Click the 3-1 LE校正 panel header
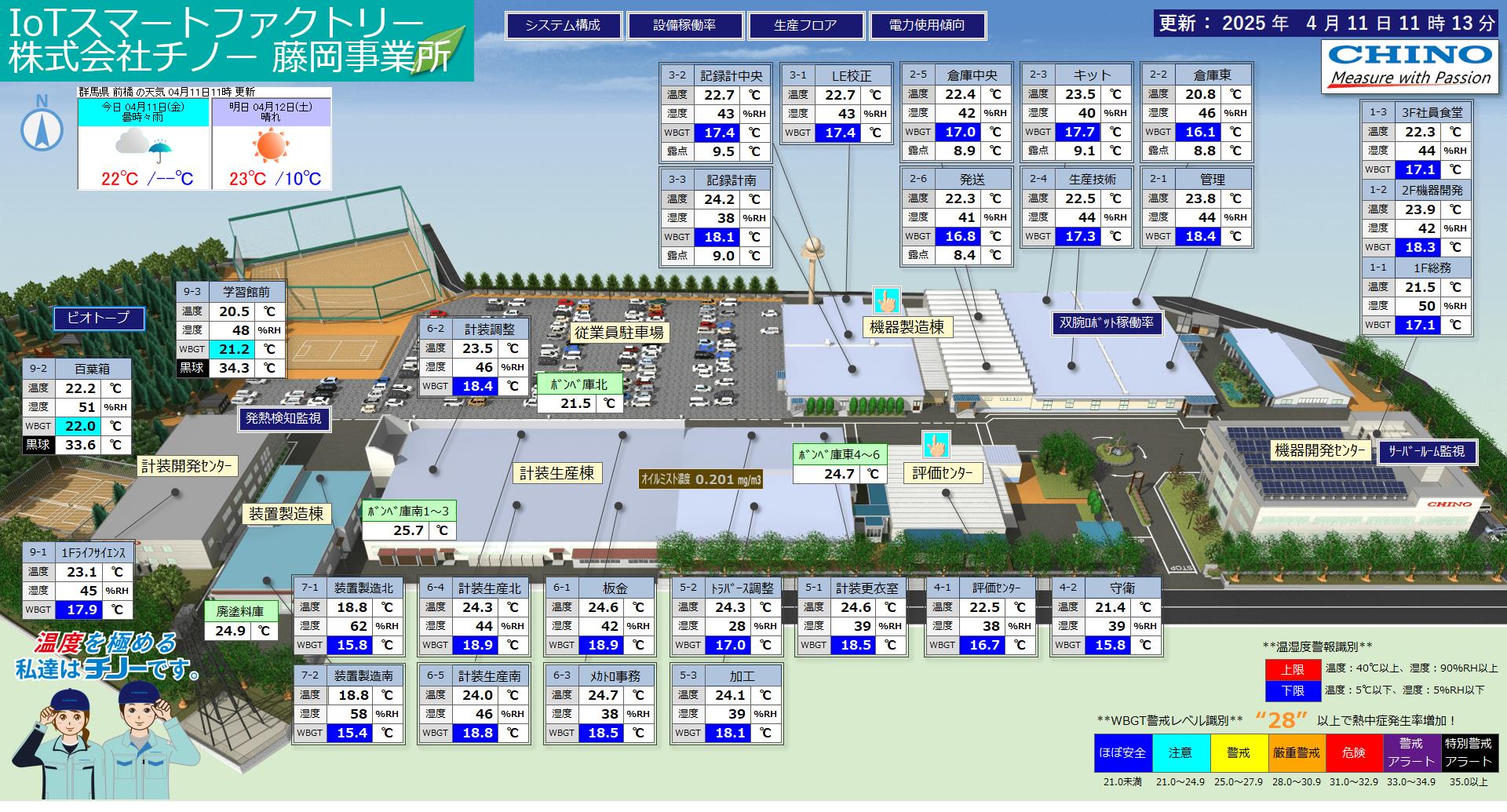The image size is (1507, 812). click(836, 76)
